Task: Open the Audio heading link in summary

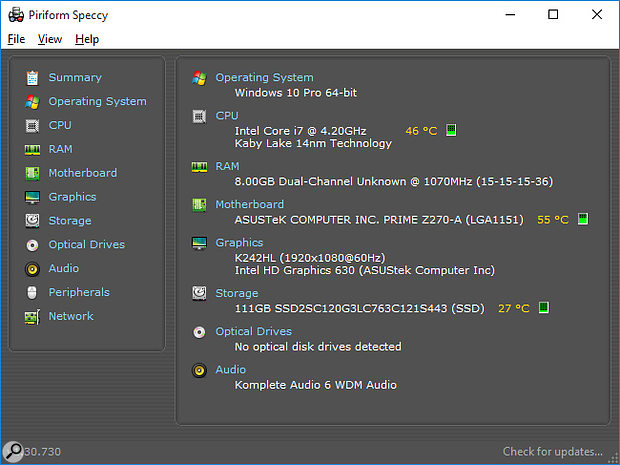Action: 231,369
